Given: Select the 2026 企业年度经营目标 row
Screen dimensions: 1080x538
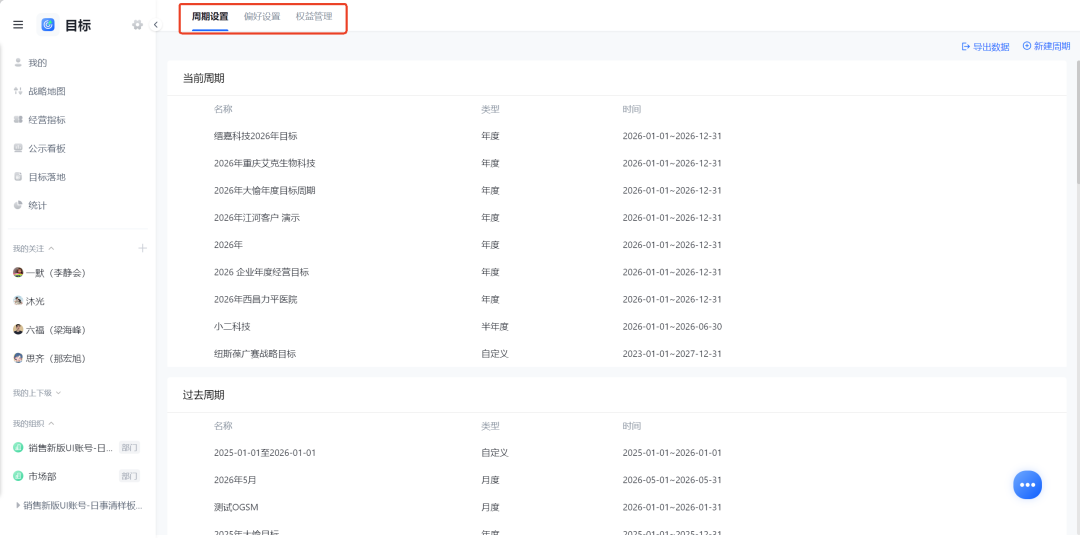Looking at the screenshot, I should 616,272.
